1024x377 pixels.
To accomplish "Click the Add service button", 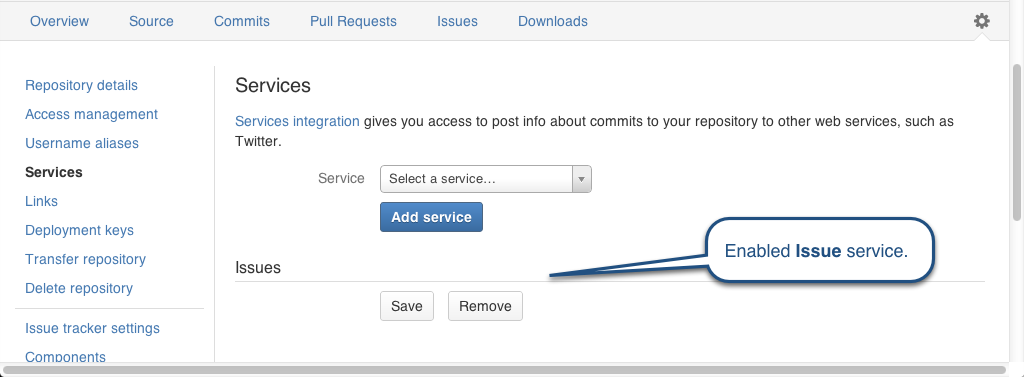I will coord(431,217).
